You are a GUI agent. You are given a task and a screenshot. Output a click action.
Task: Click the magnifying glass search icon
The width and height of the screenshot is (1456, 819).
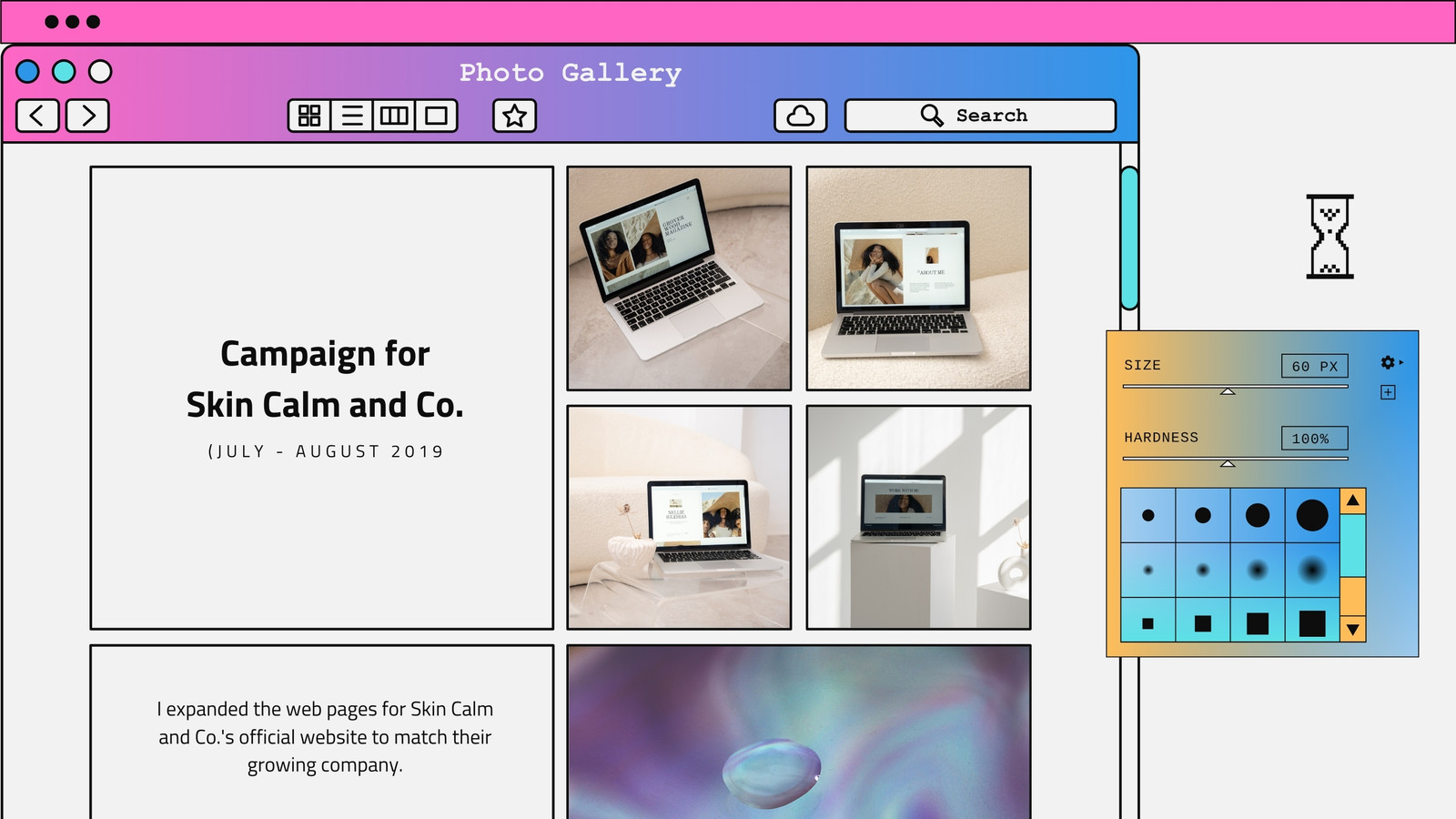[932, 116]
